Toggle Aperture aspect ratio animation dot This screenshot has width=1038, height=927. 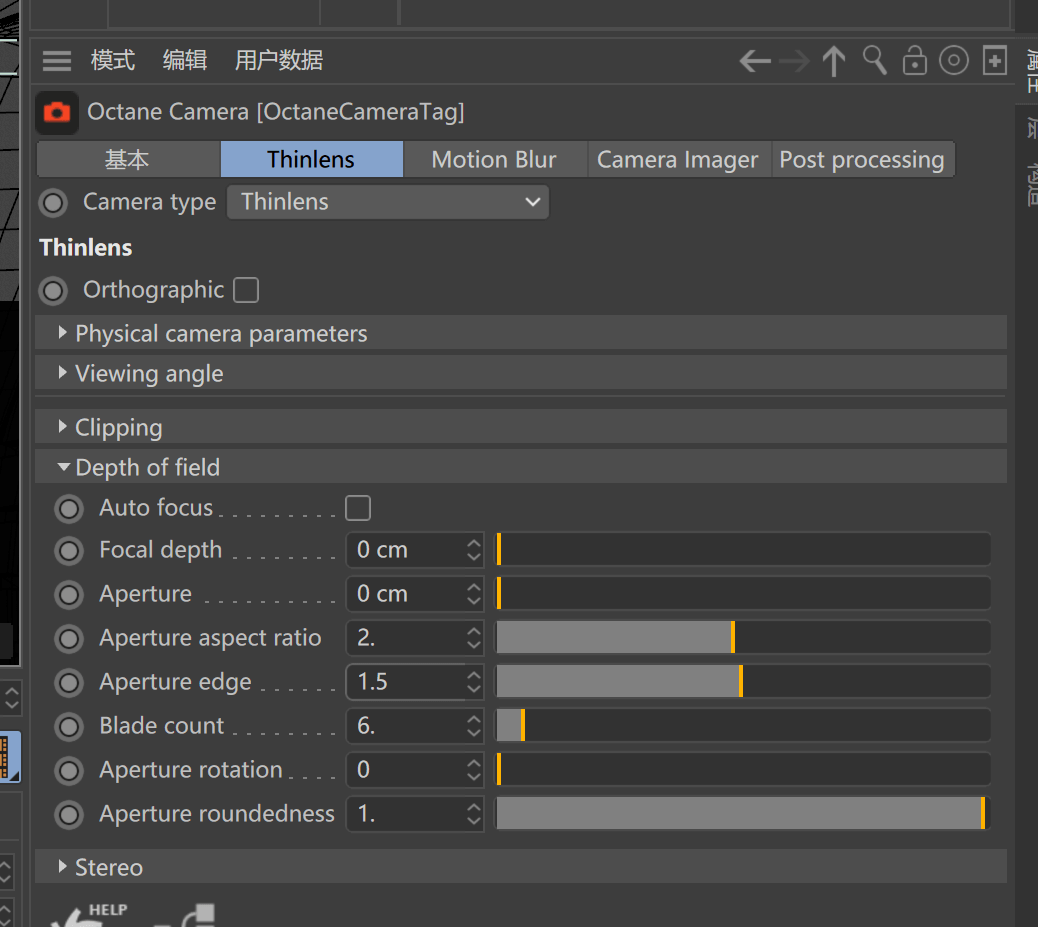click(69, 639)
